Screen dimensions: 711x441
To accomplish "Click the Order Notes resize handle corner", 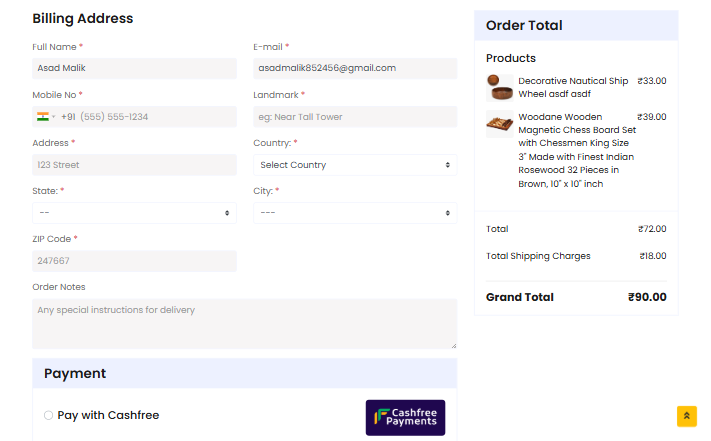I will [x=453, y=345].
